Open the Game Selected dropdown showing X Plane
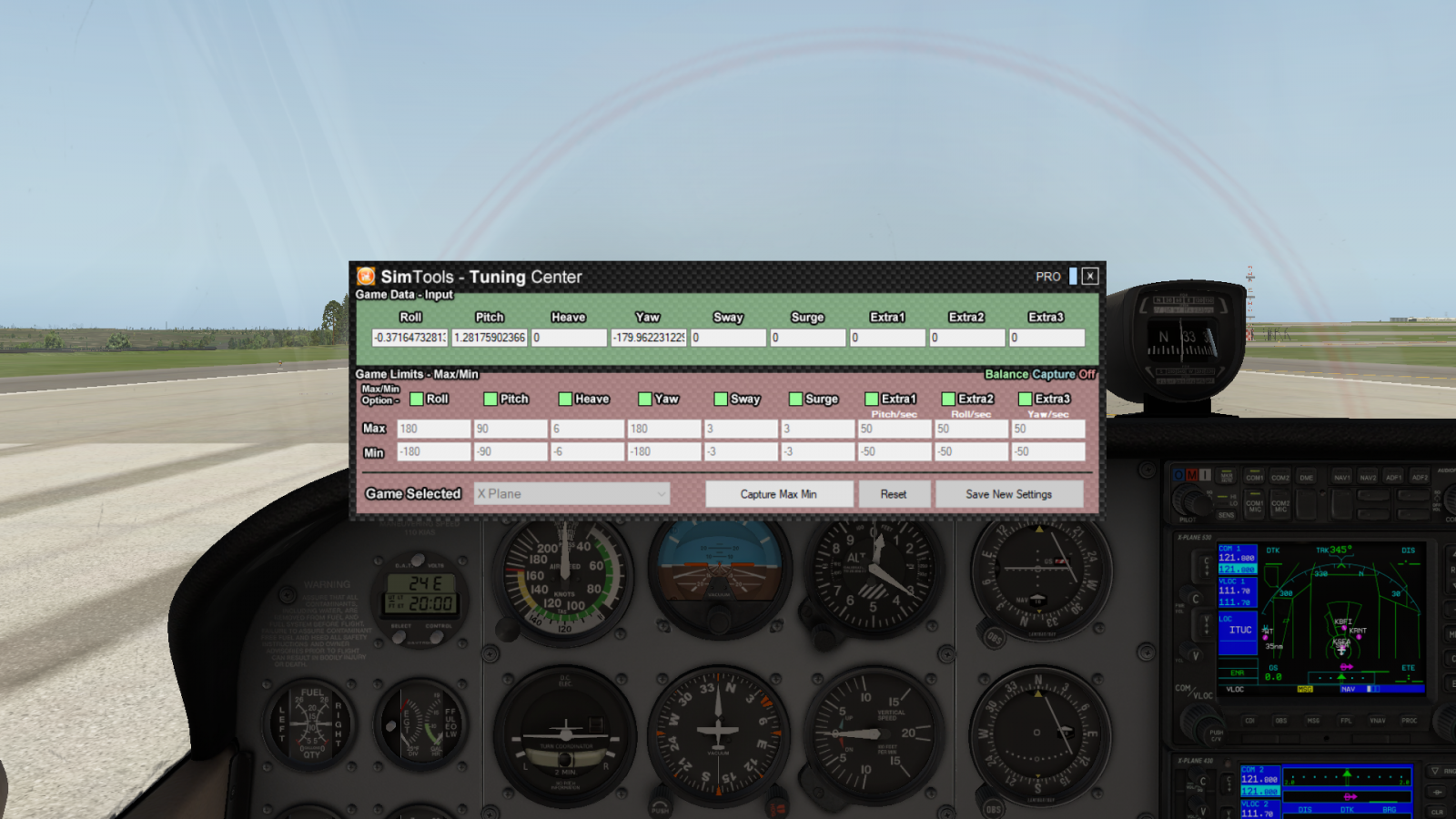This screenshot has height=819, width=1456. pos(571,493)
